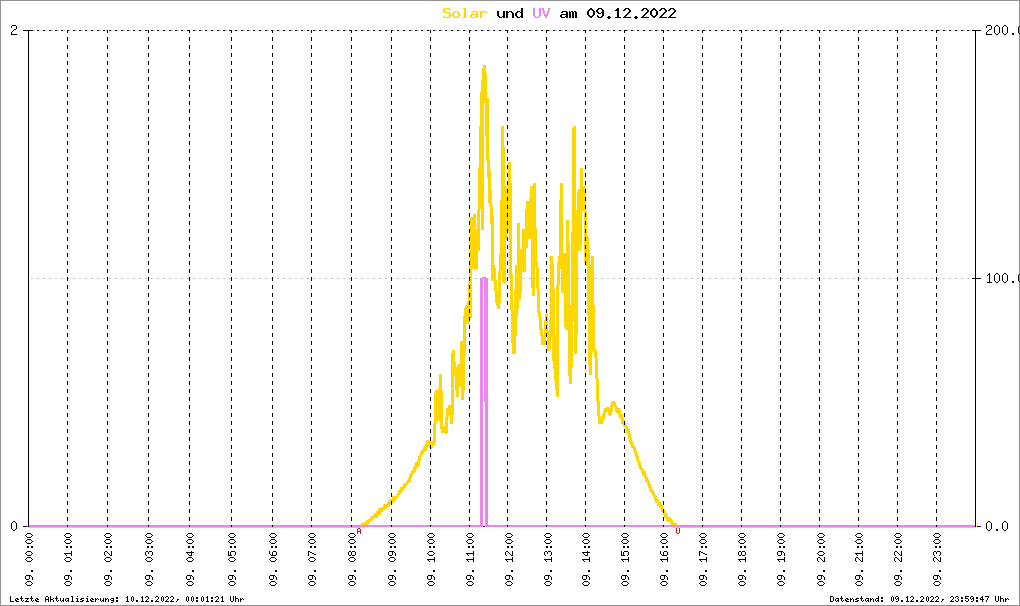The height and width of the screenshot is (606, 1020).
Task: Click the '09. 04:00' time axis label
Action: tap(190, 559)
